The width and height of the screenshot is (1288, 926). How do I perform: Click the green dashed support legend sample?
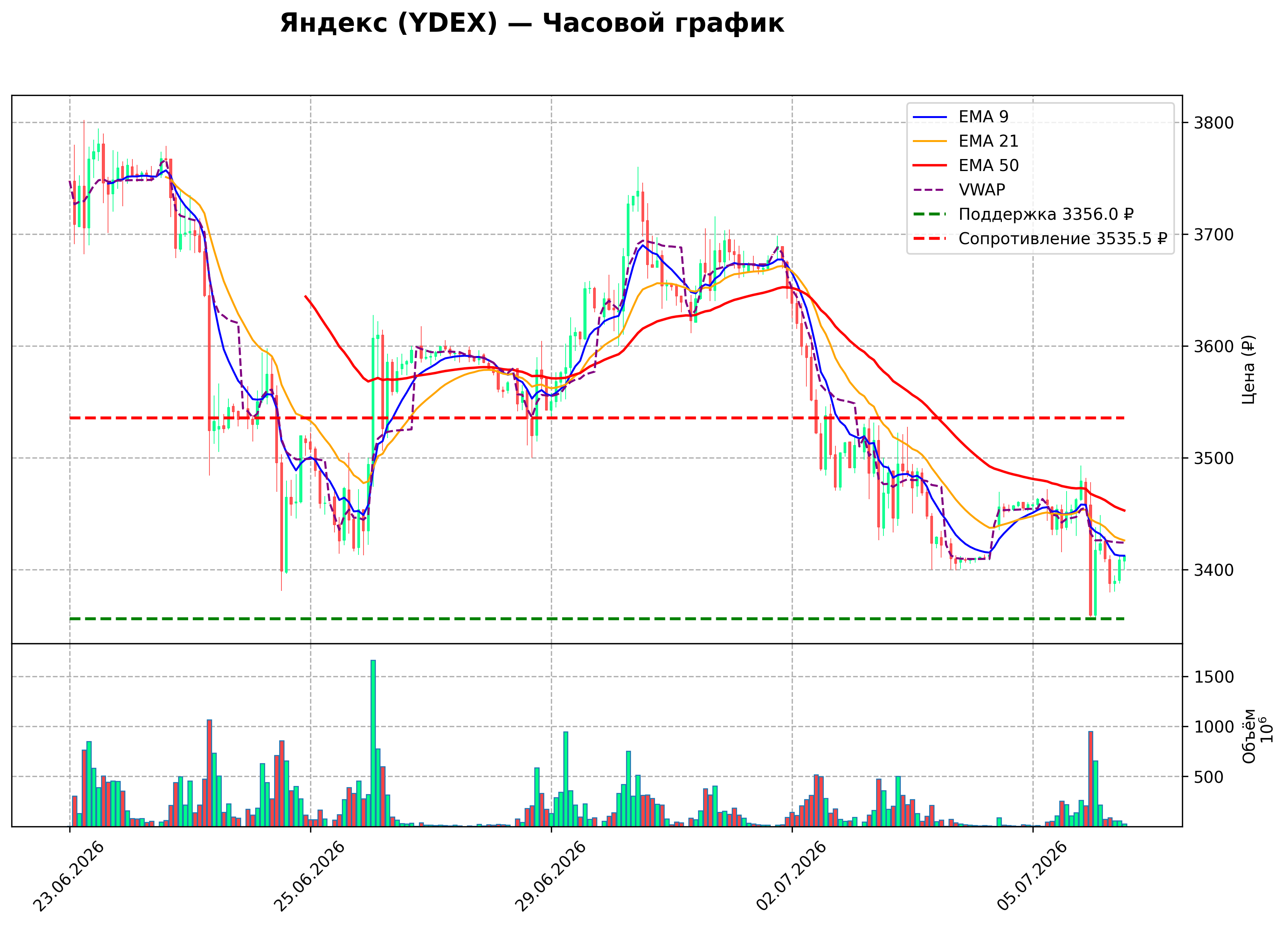[x=930, y=215]
